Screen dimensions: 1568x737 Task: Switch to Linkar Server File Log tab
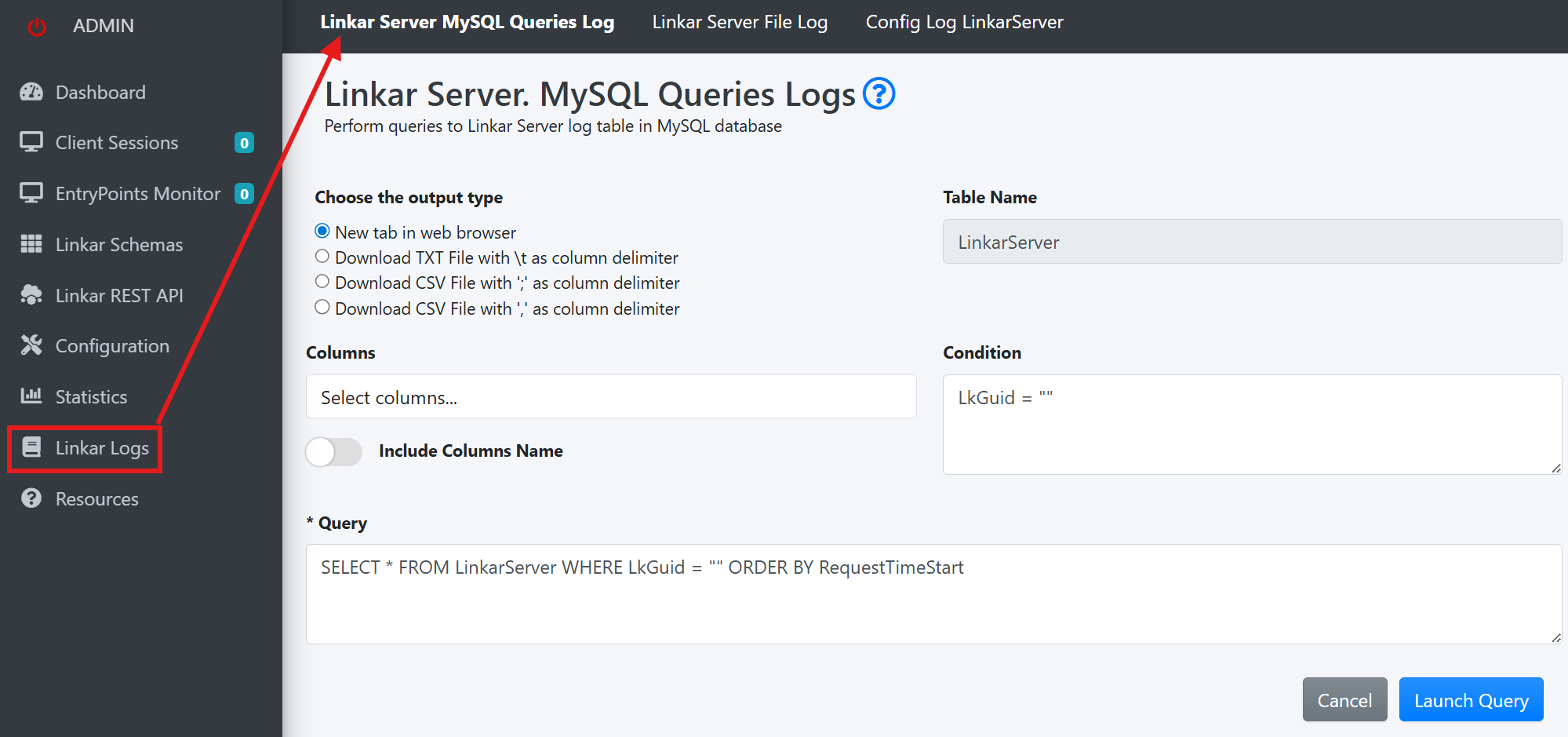click(740, 23)
